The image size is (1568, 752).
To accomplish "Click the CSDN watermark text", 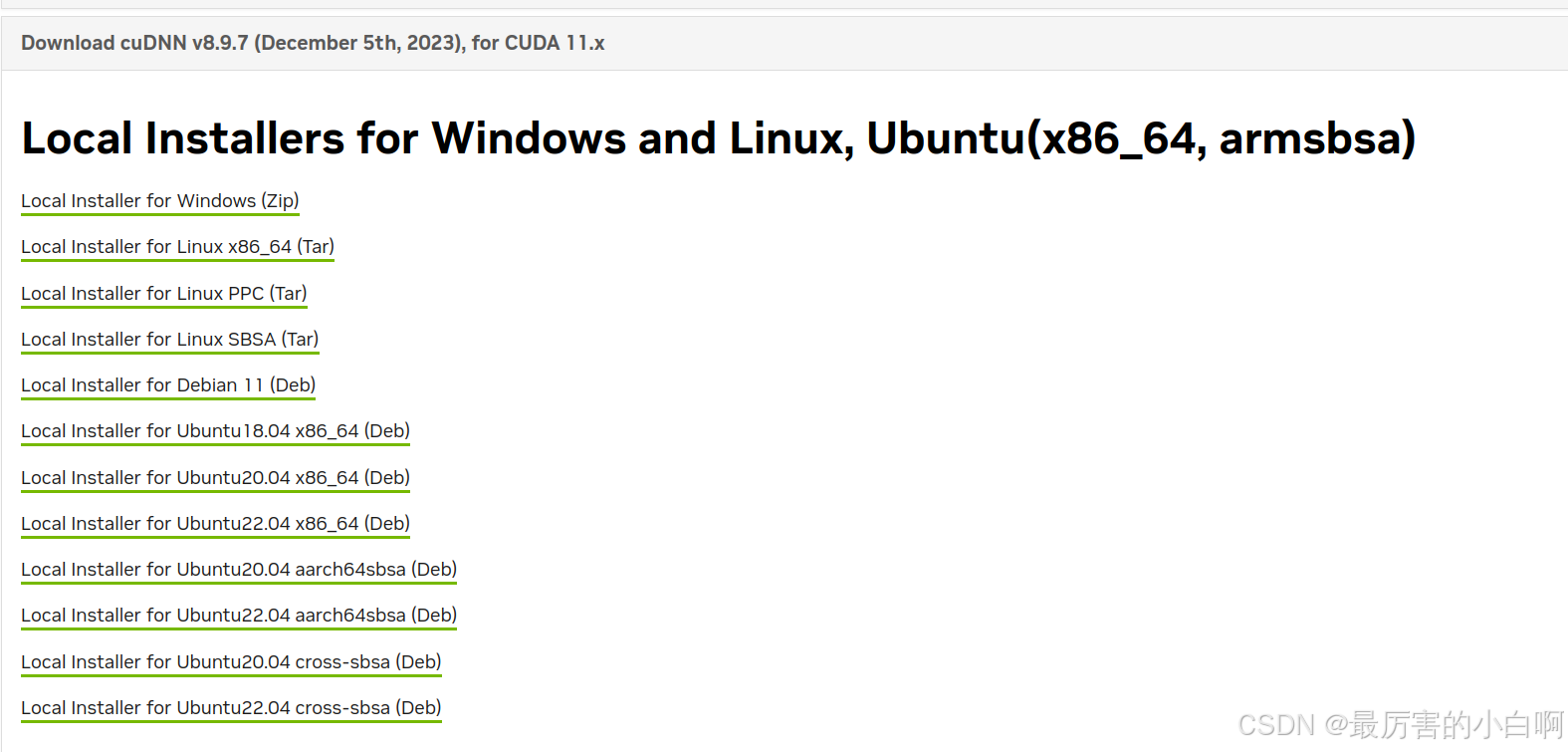I will 1401,725.
